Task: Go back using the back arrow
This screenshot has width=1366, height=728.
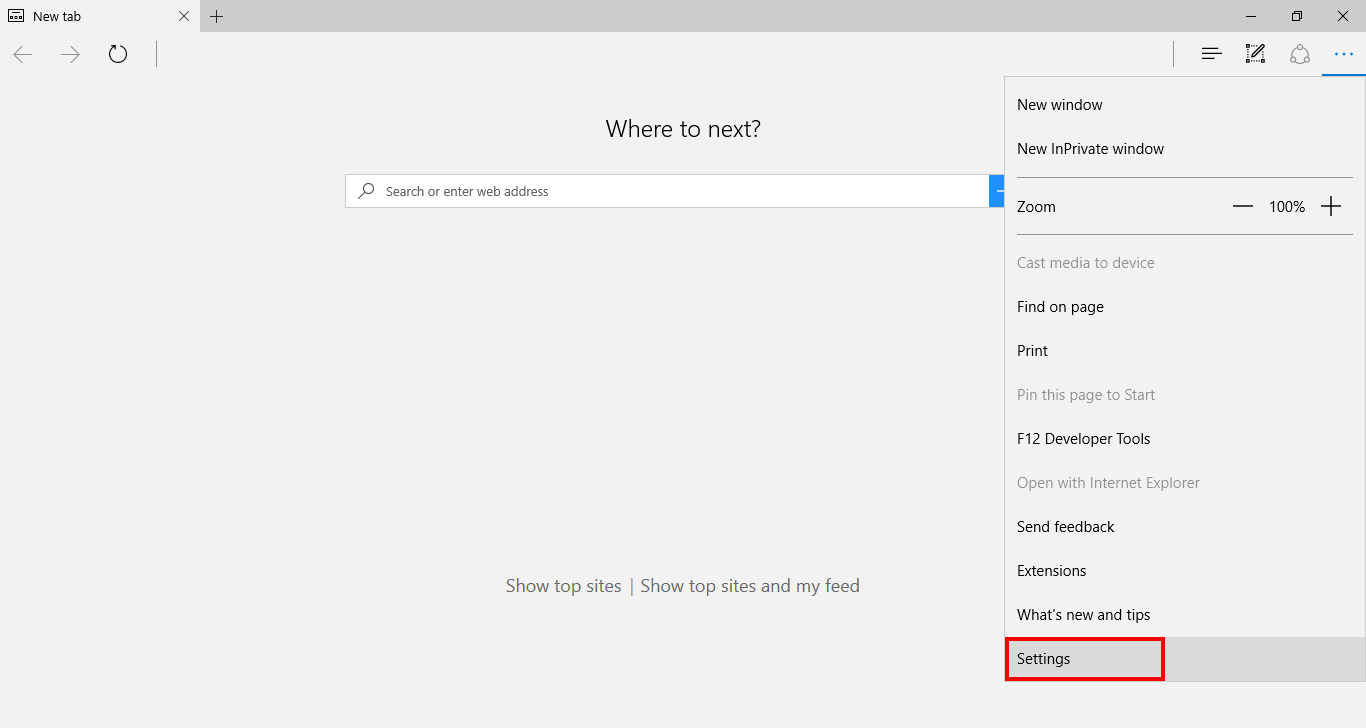Action: tap(23, 54)
